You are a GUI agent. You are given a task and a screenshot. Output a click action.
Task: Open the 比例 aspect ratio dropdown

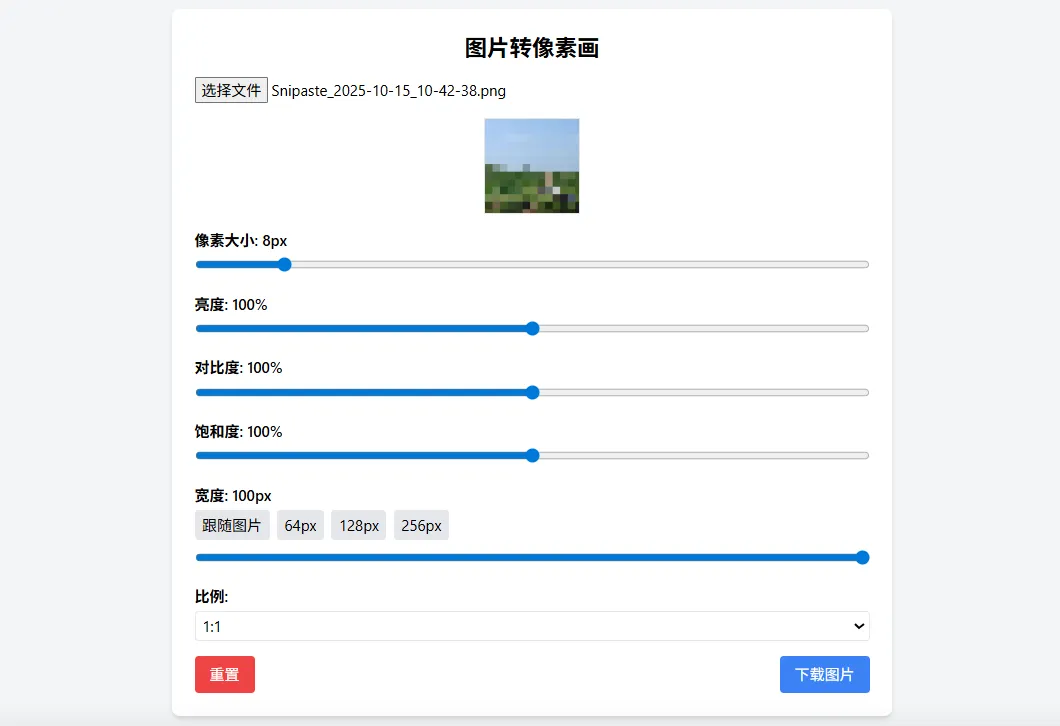(x=531, y=625)
